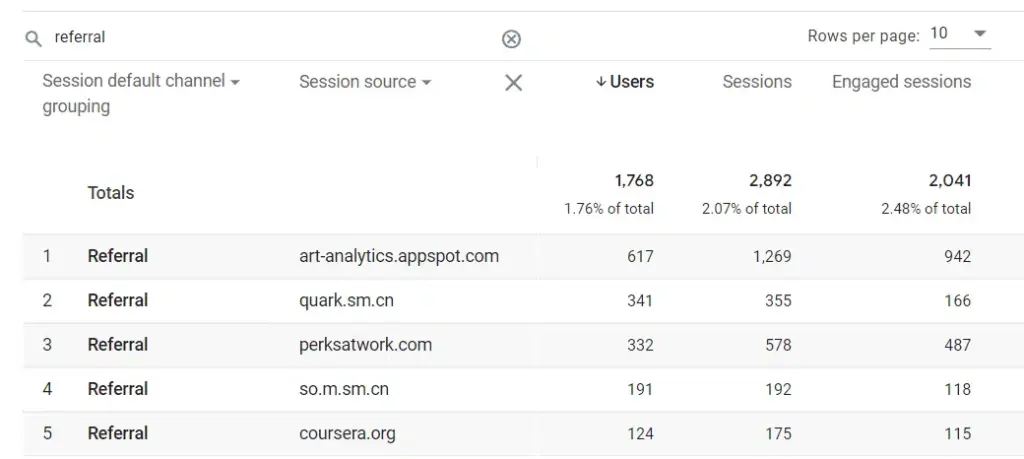
Task: Click the search magnifier icon
Action: [x=33, y=38]
